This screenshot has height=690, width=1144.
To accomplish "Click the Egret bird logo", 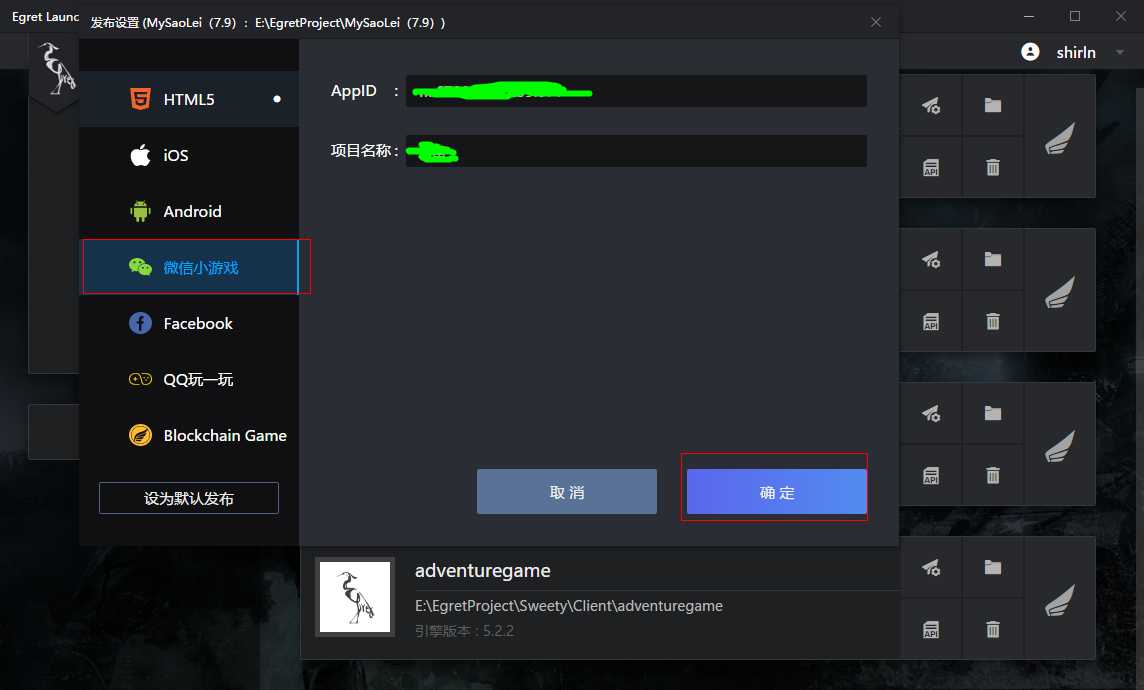I will pyautogui.click(x=56, y=69).
